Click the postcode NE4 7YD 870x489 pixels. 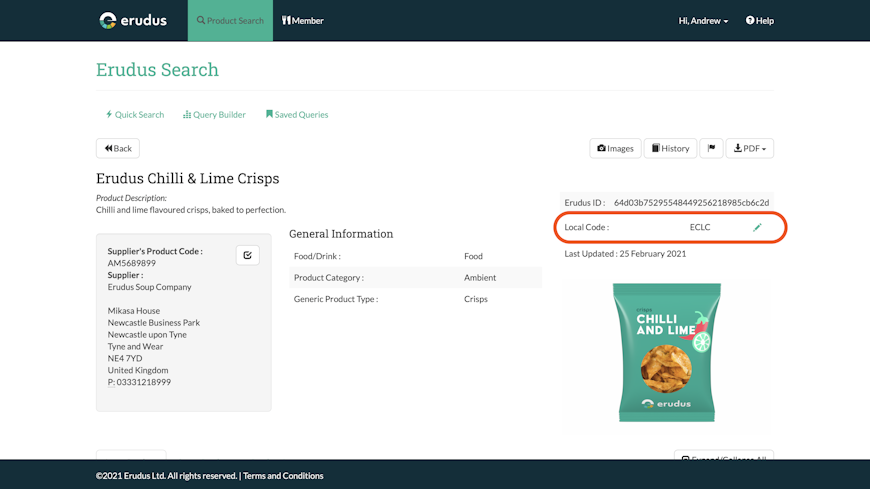pos(125,358)
